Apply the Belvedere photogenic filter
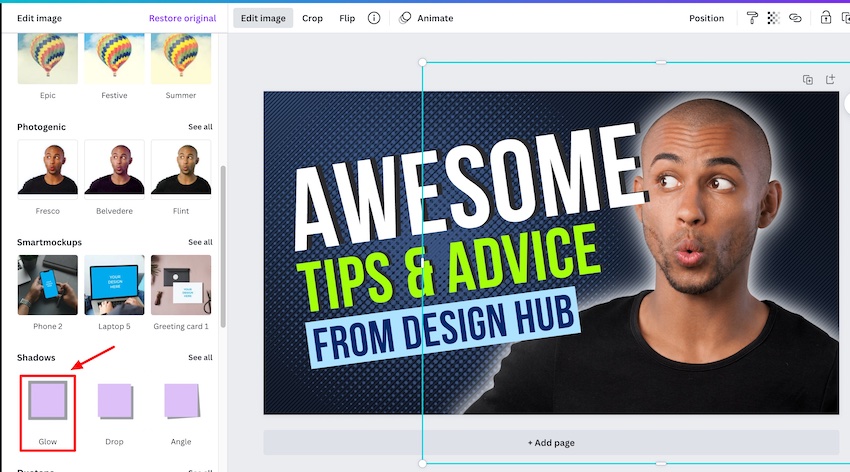The width and height of the screenshot is (850, 472). (x=114, y=170)
